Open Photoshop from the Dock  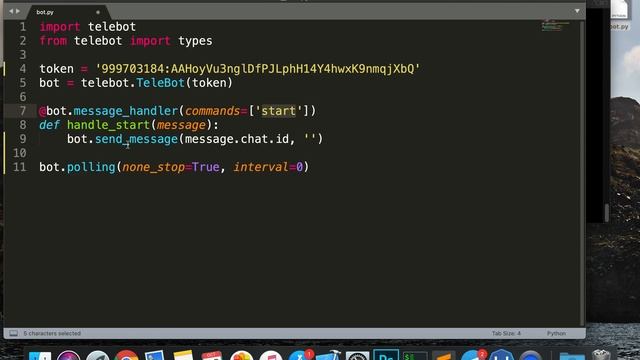click(x=386, y=355)
